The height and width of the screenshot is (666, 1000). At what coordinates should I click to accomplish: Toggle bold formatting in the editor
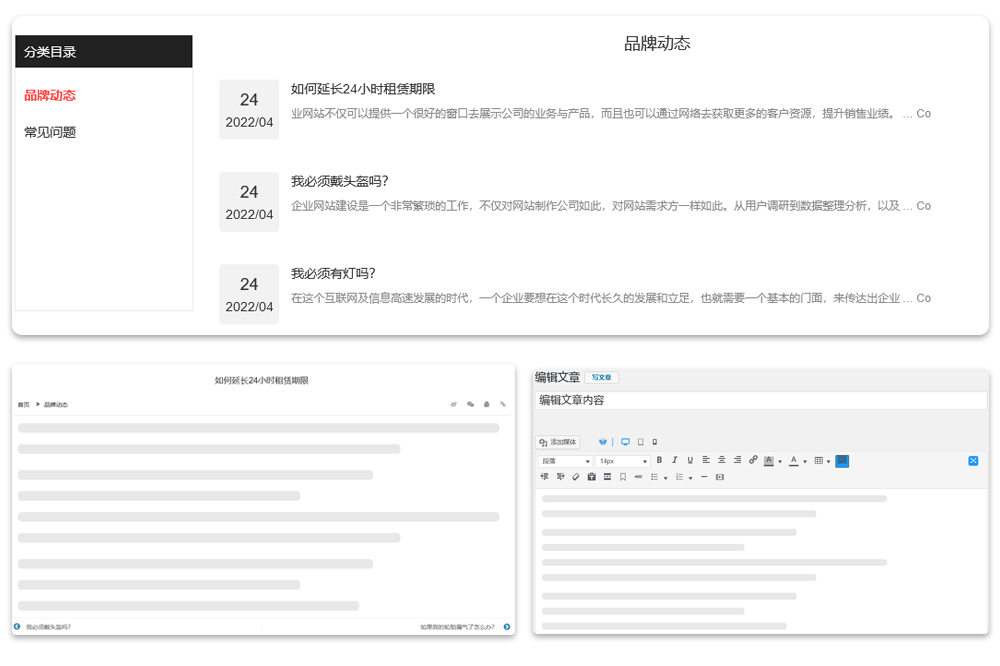(x=659, y=461)
